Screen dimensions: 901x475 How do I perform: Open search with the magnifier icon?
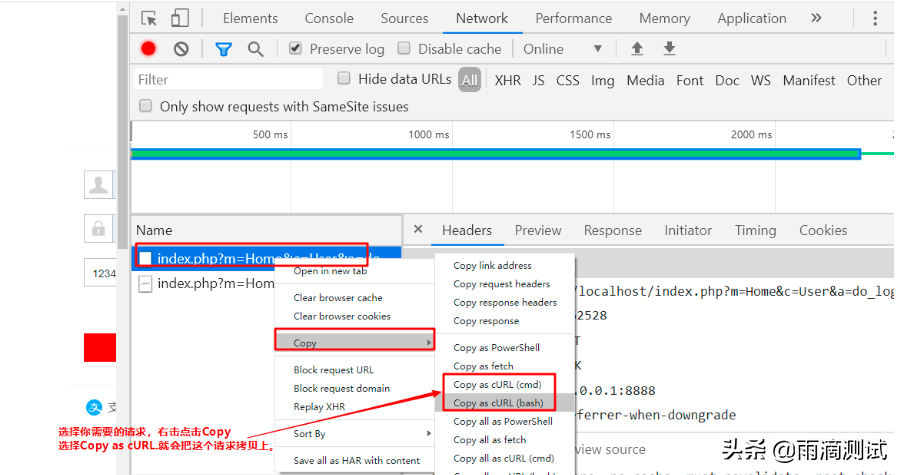[256, 49]
